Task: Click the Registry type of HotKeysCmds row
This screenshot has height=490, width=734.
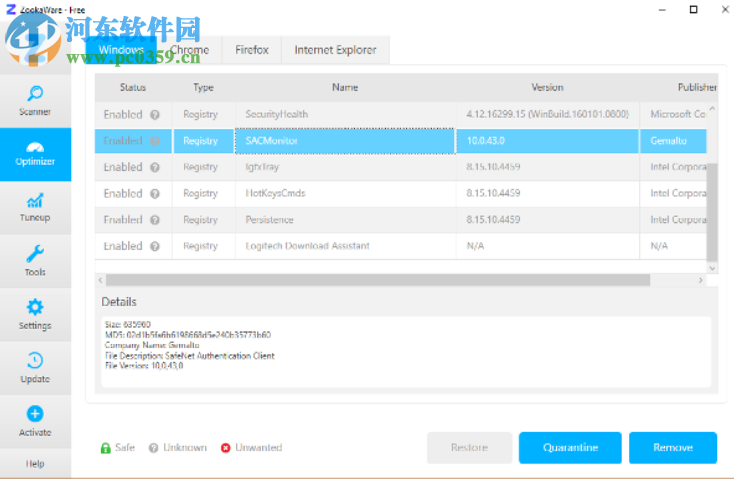Action: coord(200,193)
